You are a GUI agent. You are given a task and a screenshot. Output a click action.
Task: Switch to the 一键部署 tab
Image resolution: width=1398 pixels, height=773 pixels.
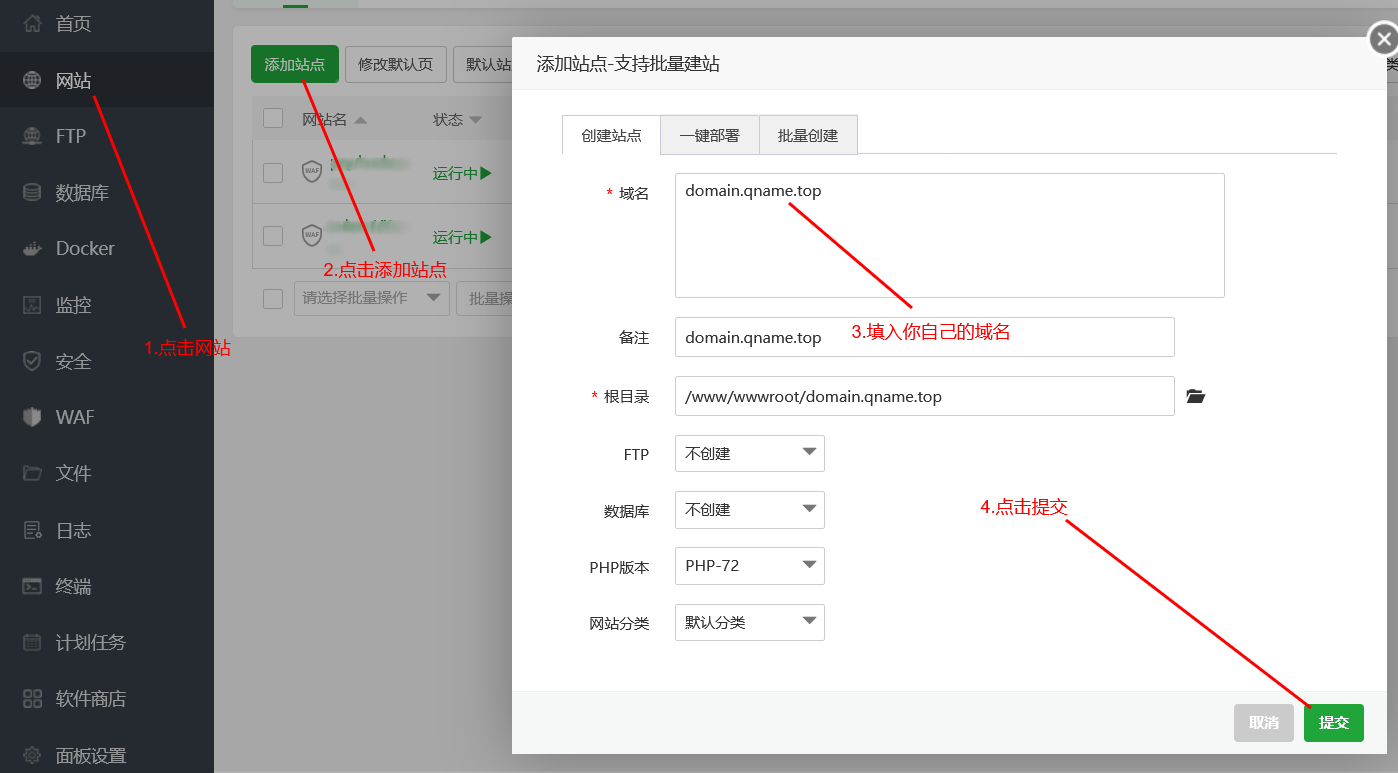(709, 136)
